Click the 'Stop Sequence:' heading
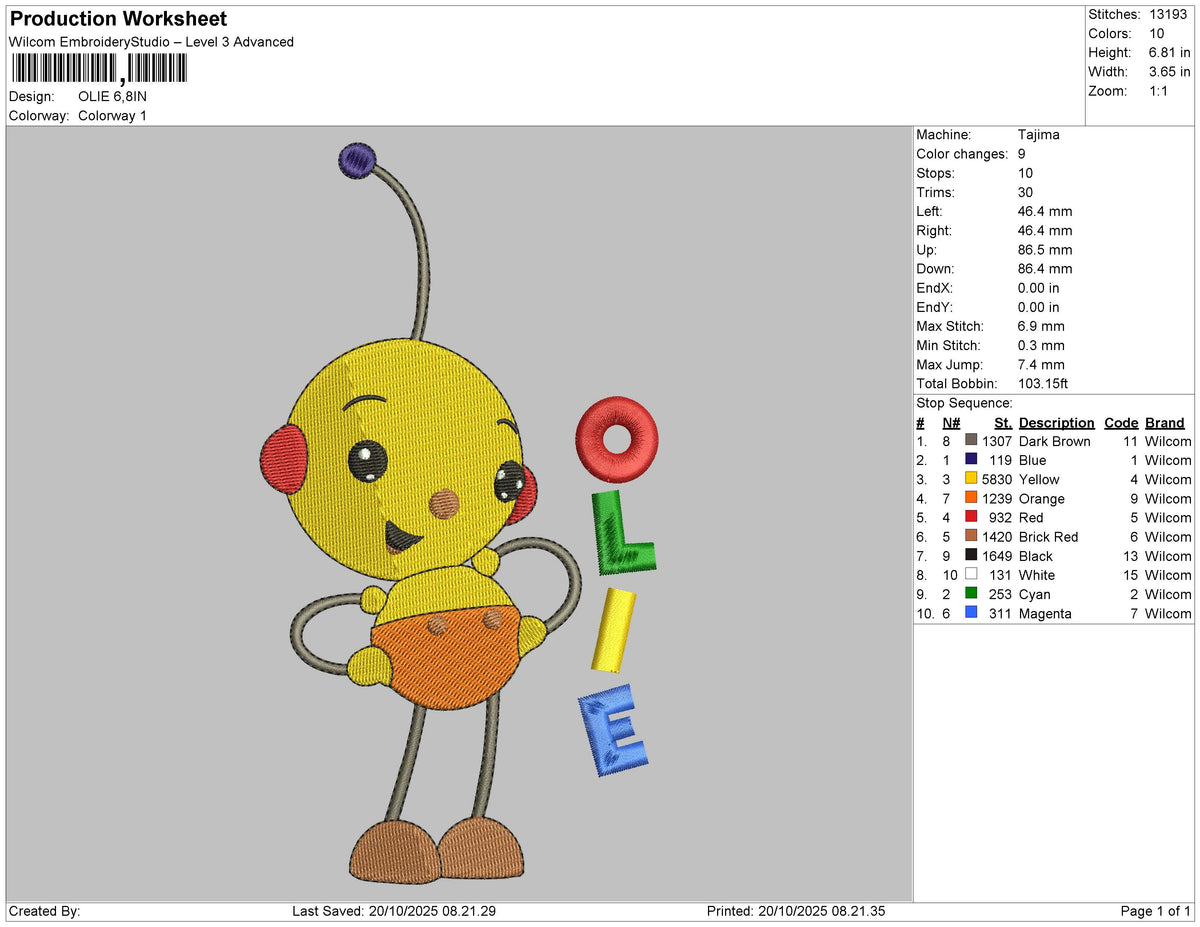The width and height of the screenshot is (1200, 927). coord(965,403)
